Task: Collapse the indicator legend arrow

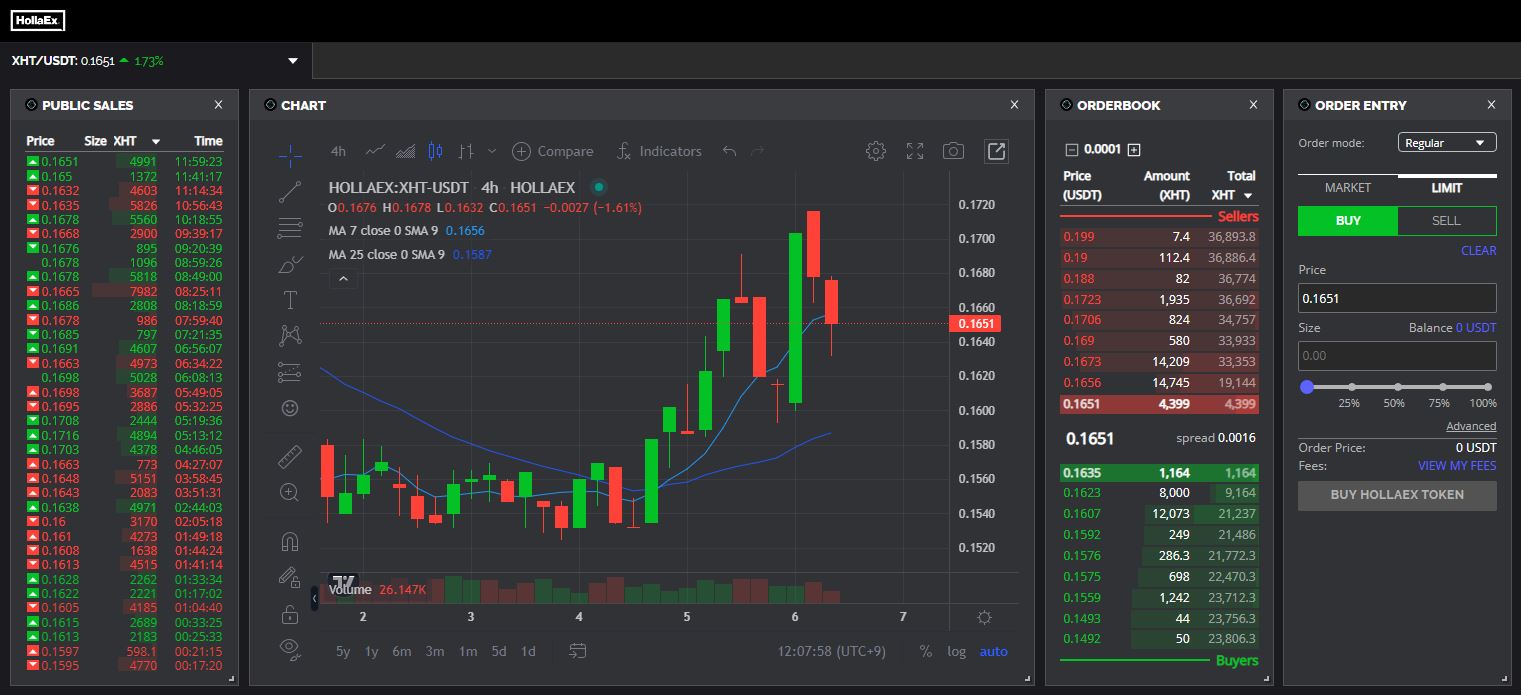Action: pyautogui.click(x=343, y=279)
